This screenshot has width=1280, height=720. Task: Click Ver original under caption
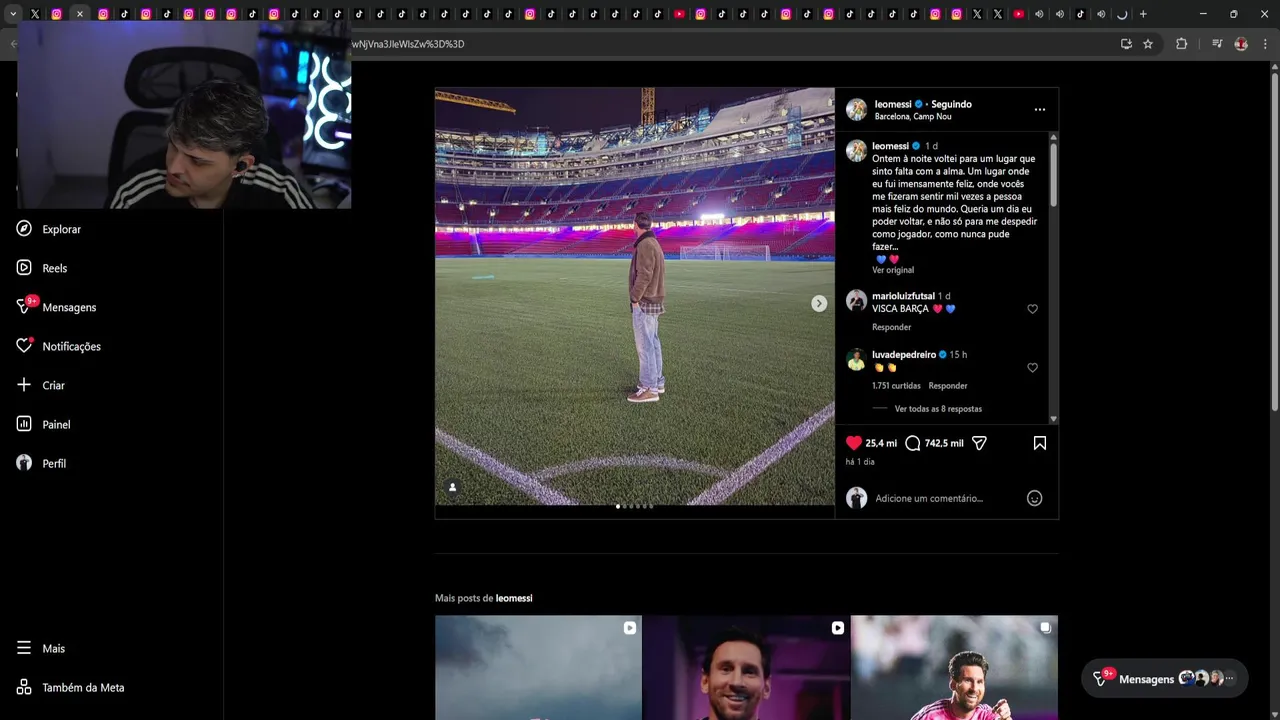coord(893,270)
